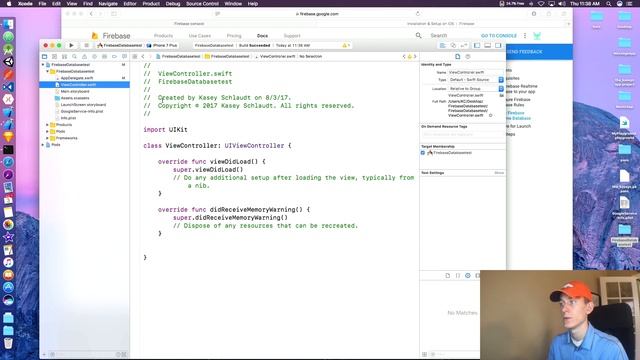Click On Demand Resource Tags field
Viewport: 640px width, 360px height.
click(463, 134)
